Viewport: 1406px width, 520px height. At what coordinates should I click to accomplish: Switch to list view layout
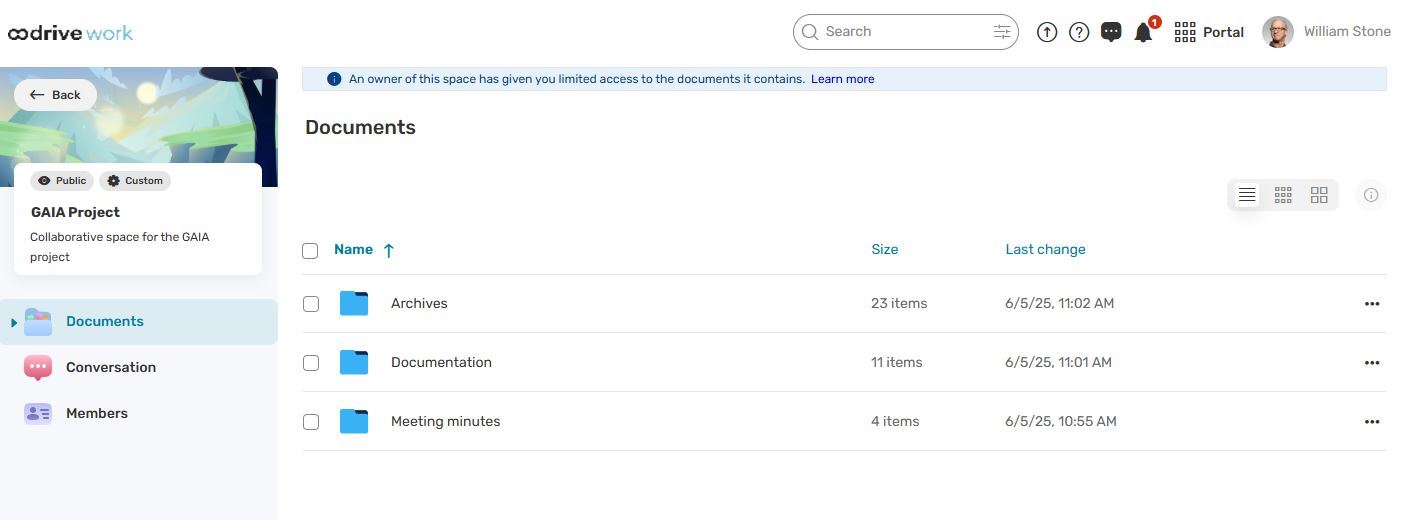point(1247,195)
